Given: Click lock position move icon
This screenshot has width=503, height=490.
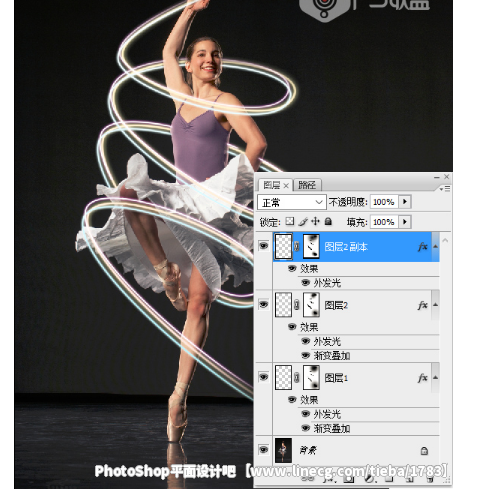Looking at the screenshot, I should point(315,221).
